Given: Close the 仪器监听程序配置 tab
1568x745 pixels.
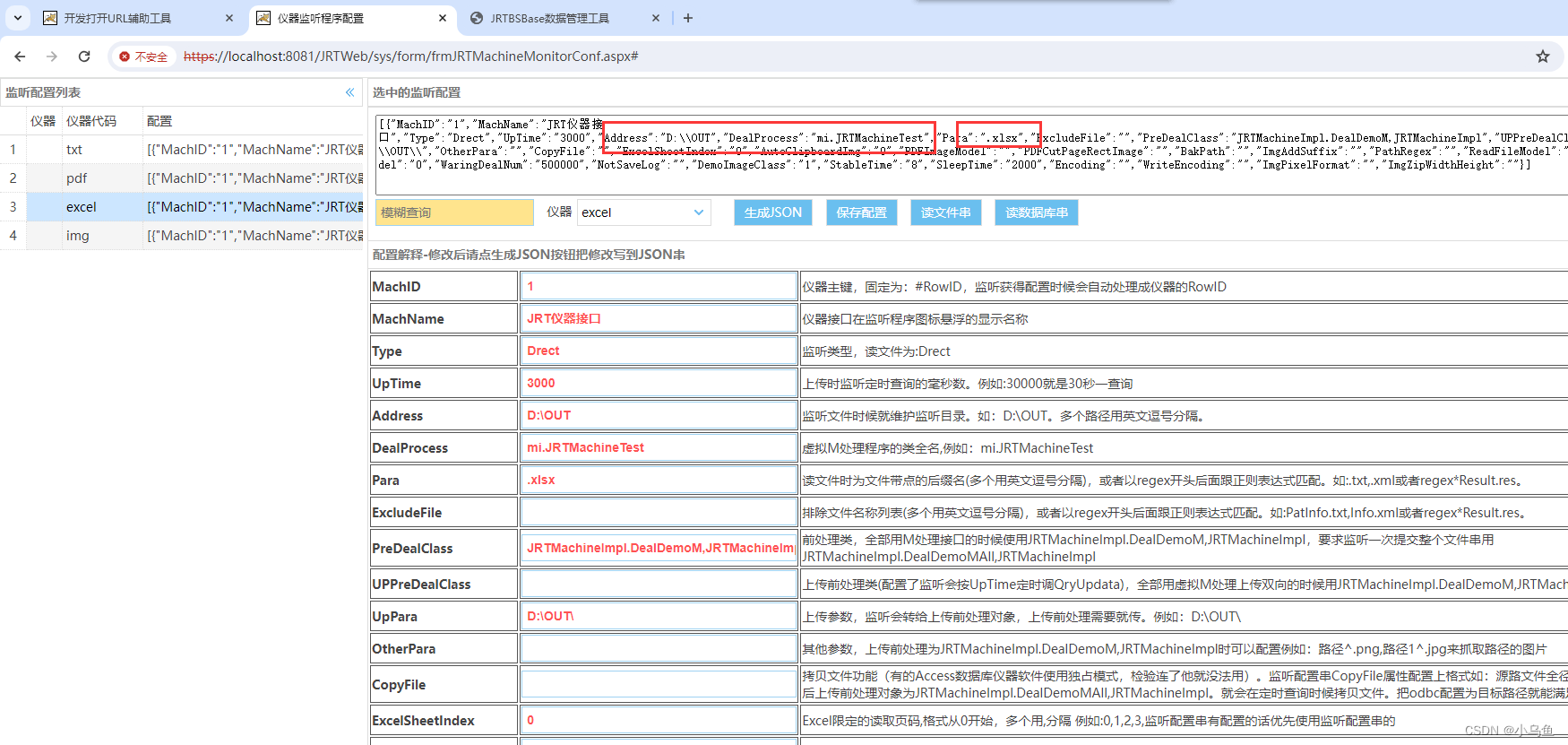Looking at the screenshot, I should tap(443, 18).
